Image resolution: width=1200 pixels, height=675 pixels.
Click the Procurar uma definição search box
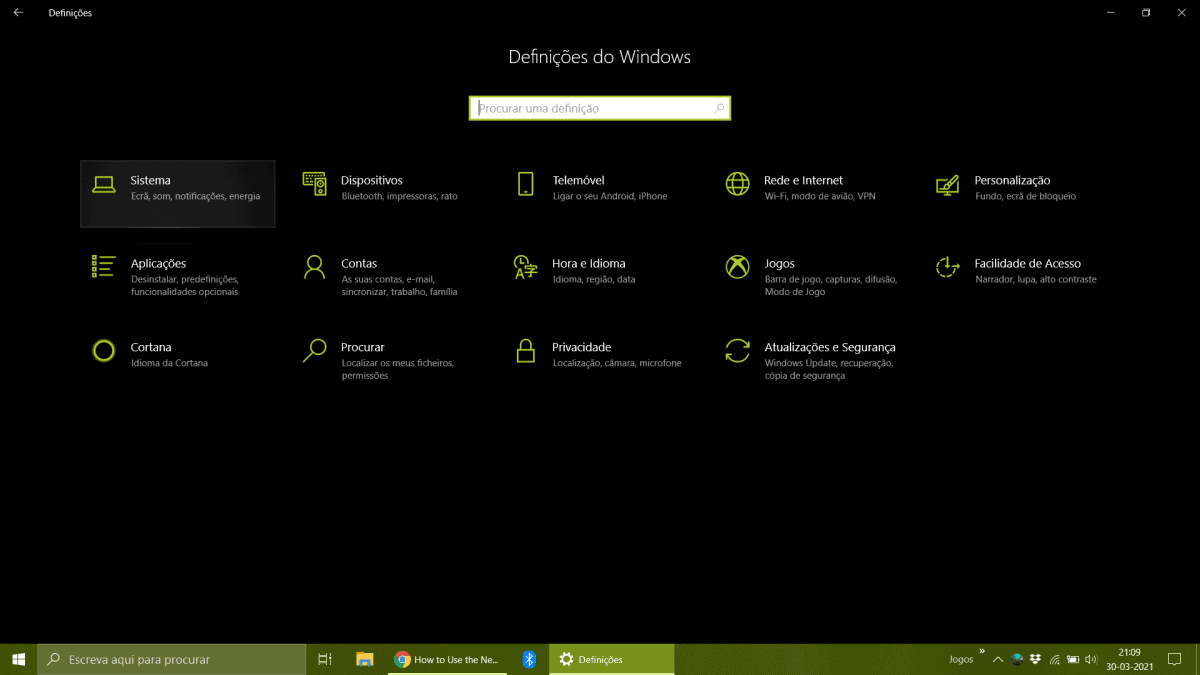point(599,107)
